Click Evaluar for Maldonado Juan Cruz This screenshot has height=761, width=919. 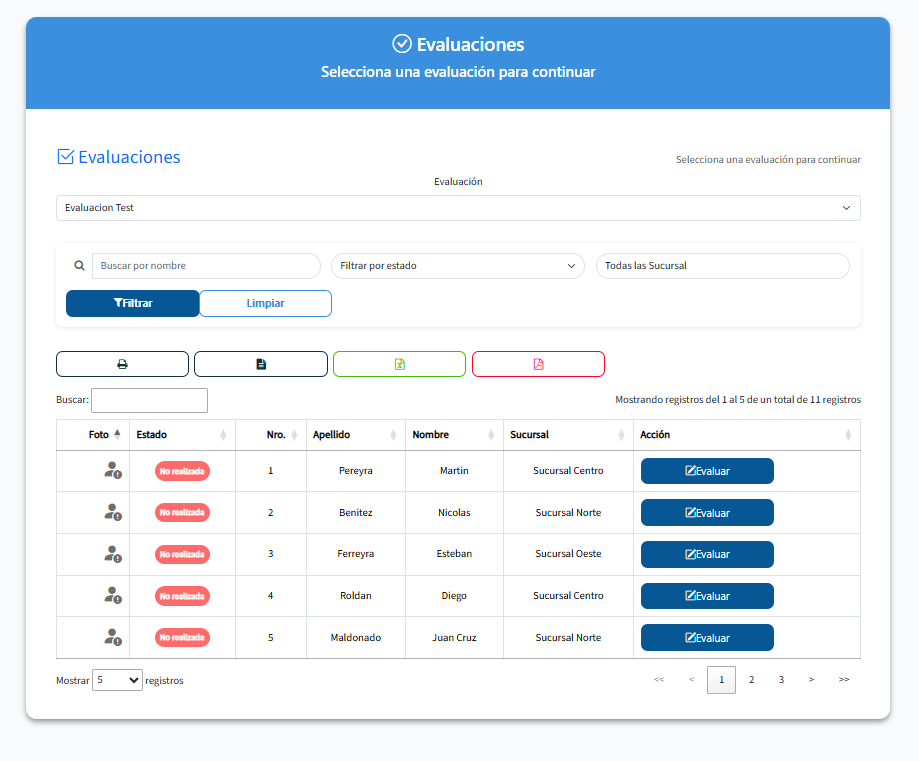[707, 638]
